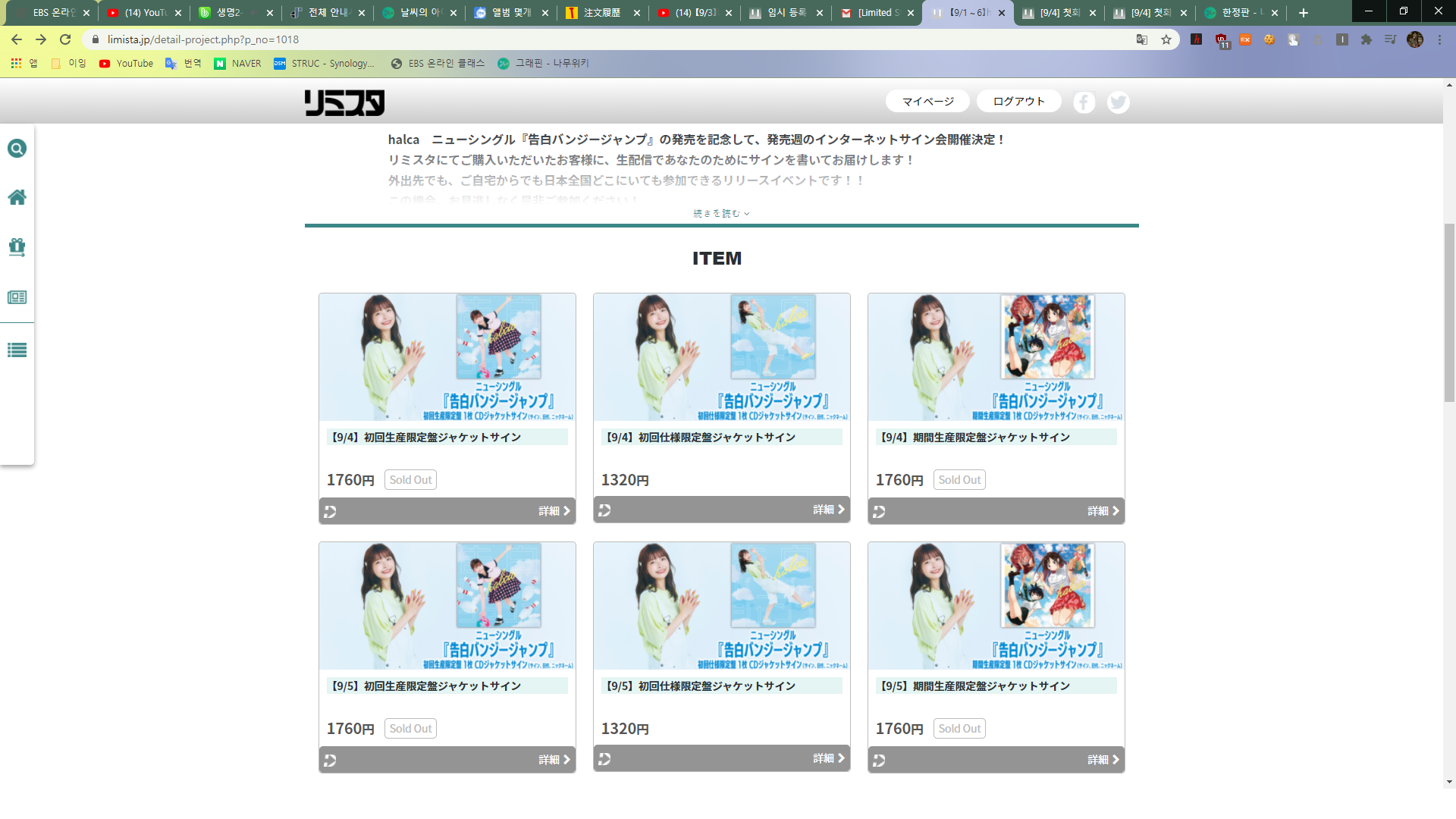Open the EBS 온라인 클래스 bookmark

click(438, 64)
